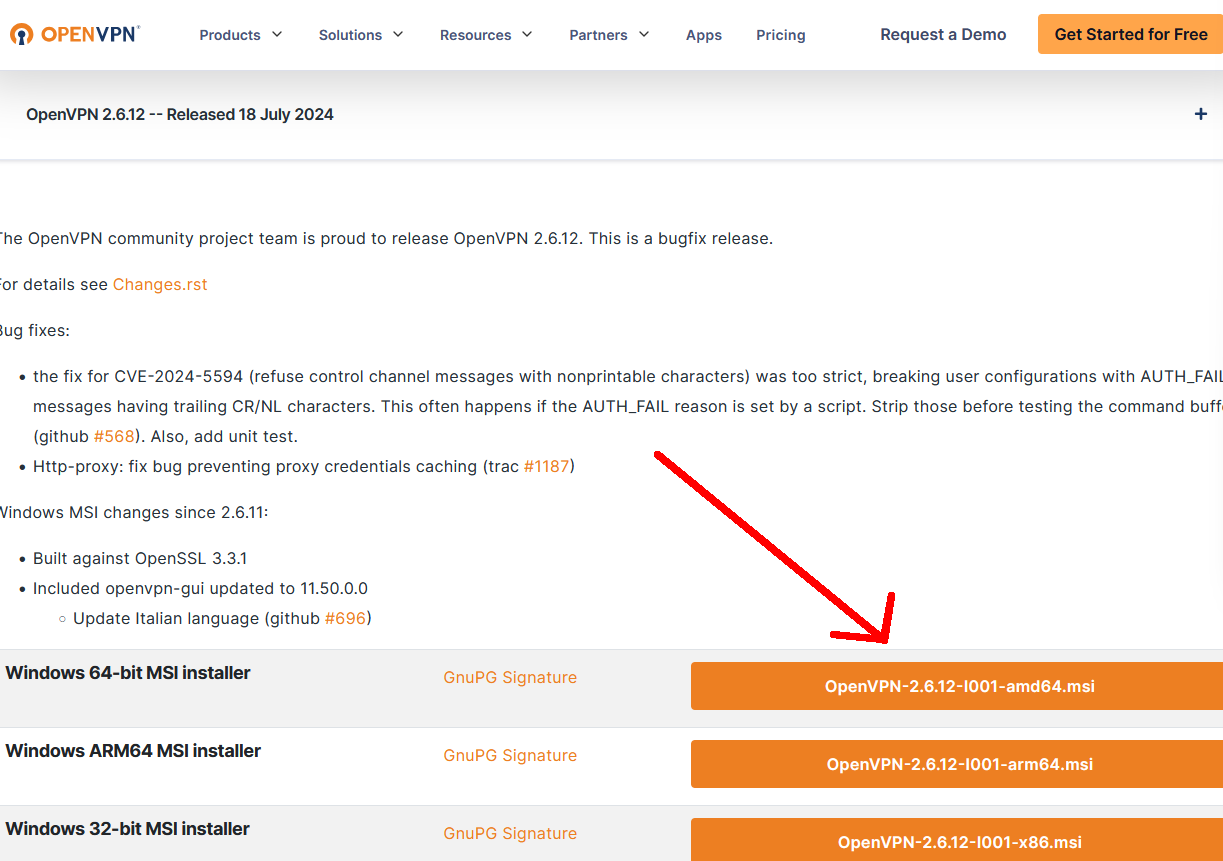Click Request a Demo

coord(943,34)
